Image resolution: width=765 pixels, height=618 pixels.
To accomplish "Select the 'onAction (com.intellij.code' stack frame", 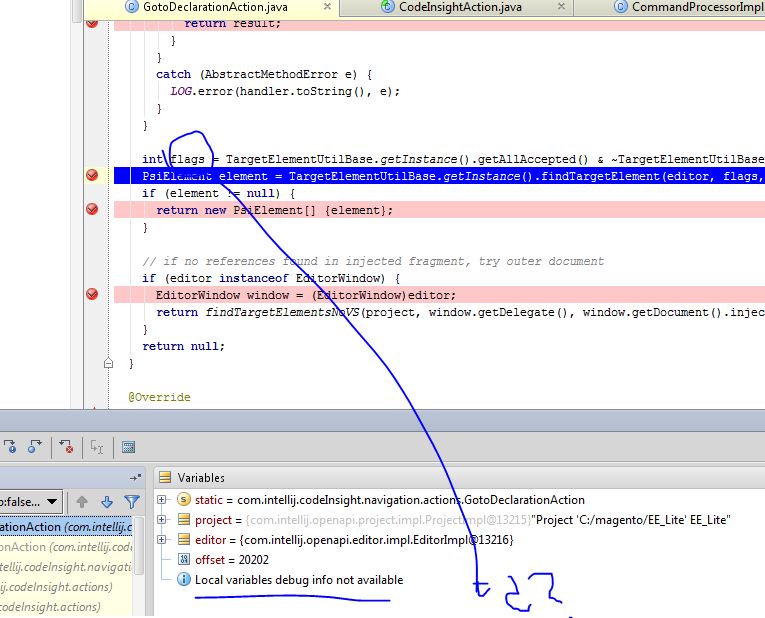I will point(66,547).
